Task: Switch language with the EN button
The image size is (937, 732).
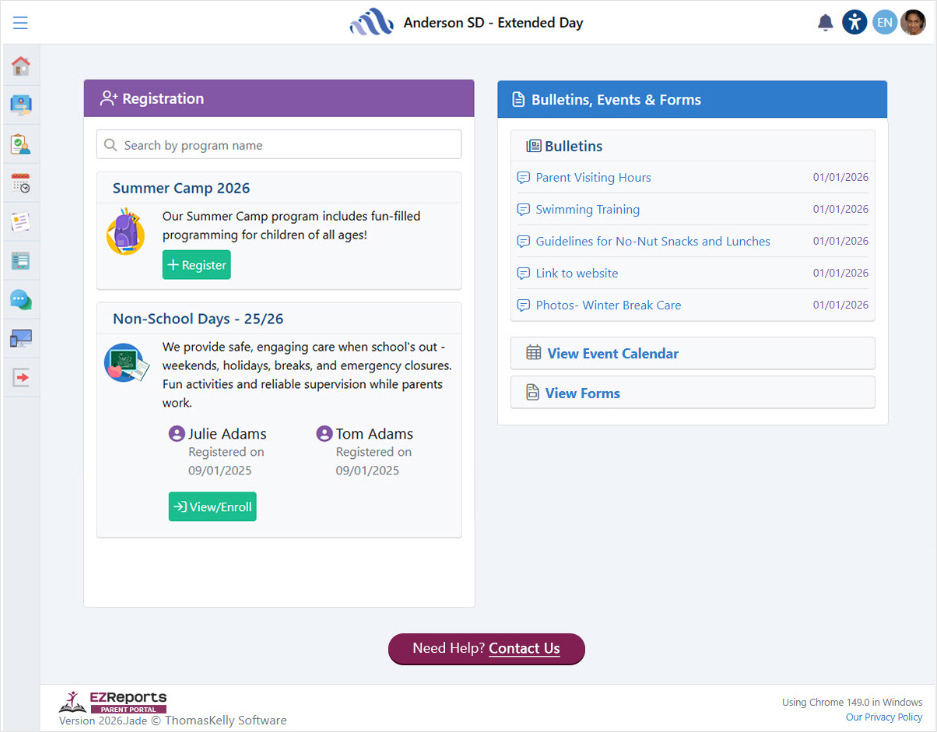Action: (x=884, y=23)
